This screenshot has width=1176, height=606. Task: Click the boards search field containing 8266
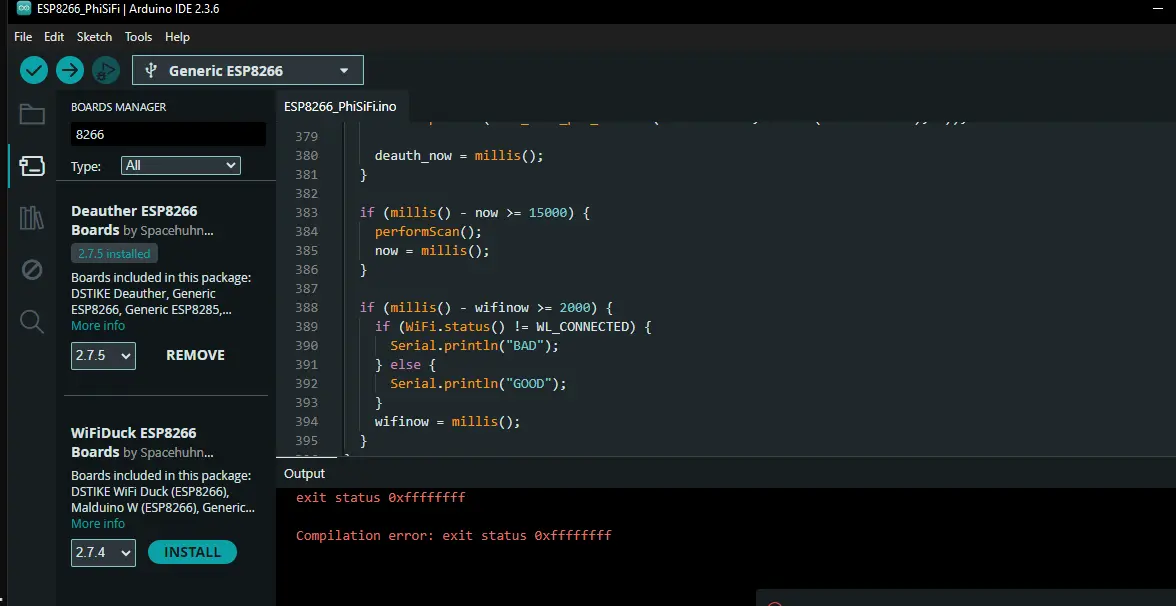coord(169,134)
